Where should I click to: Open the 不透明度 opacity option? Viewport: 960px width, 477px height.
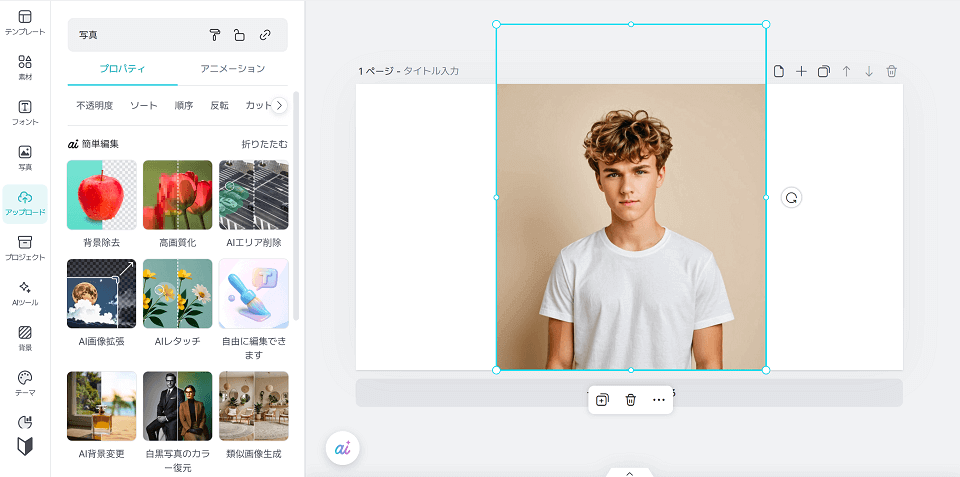tap(95, 105)
